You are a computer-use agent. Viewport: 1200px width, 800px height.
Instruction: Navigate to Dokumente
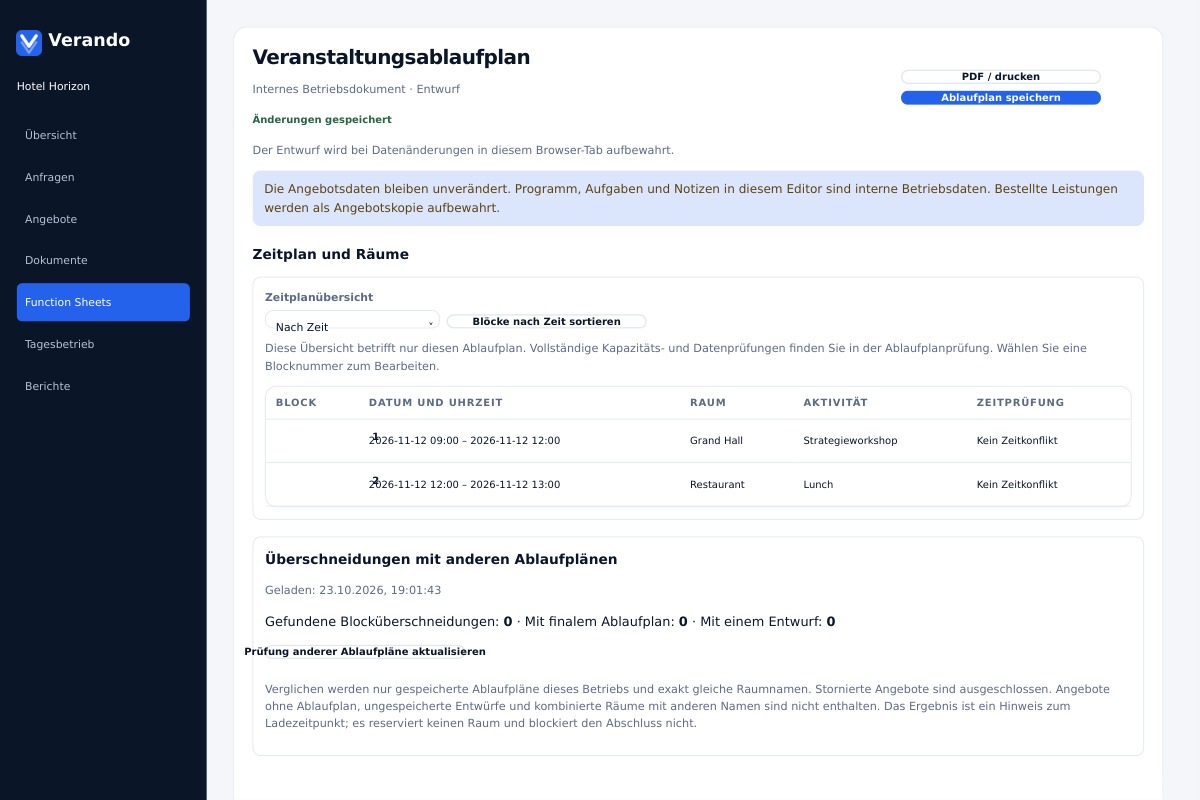(x=103, y=260)
